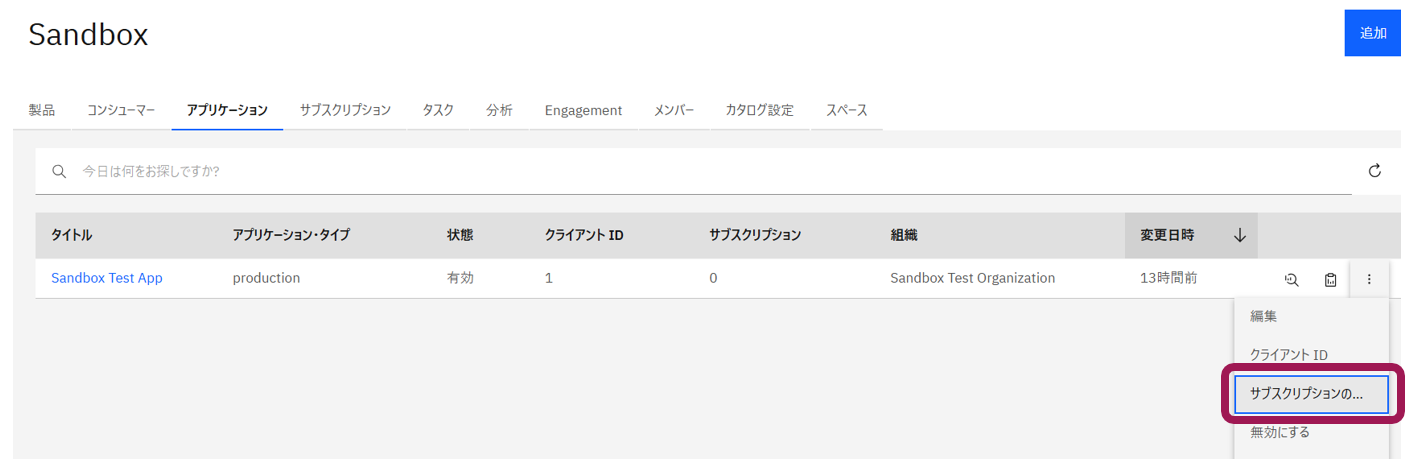This screenshot has height=476, width=1417.
Task: Open the カタログ設定 tab
Action: pyautogui.click(x=759, y=110)
